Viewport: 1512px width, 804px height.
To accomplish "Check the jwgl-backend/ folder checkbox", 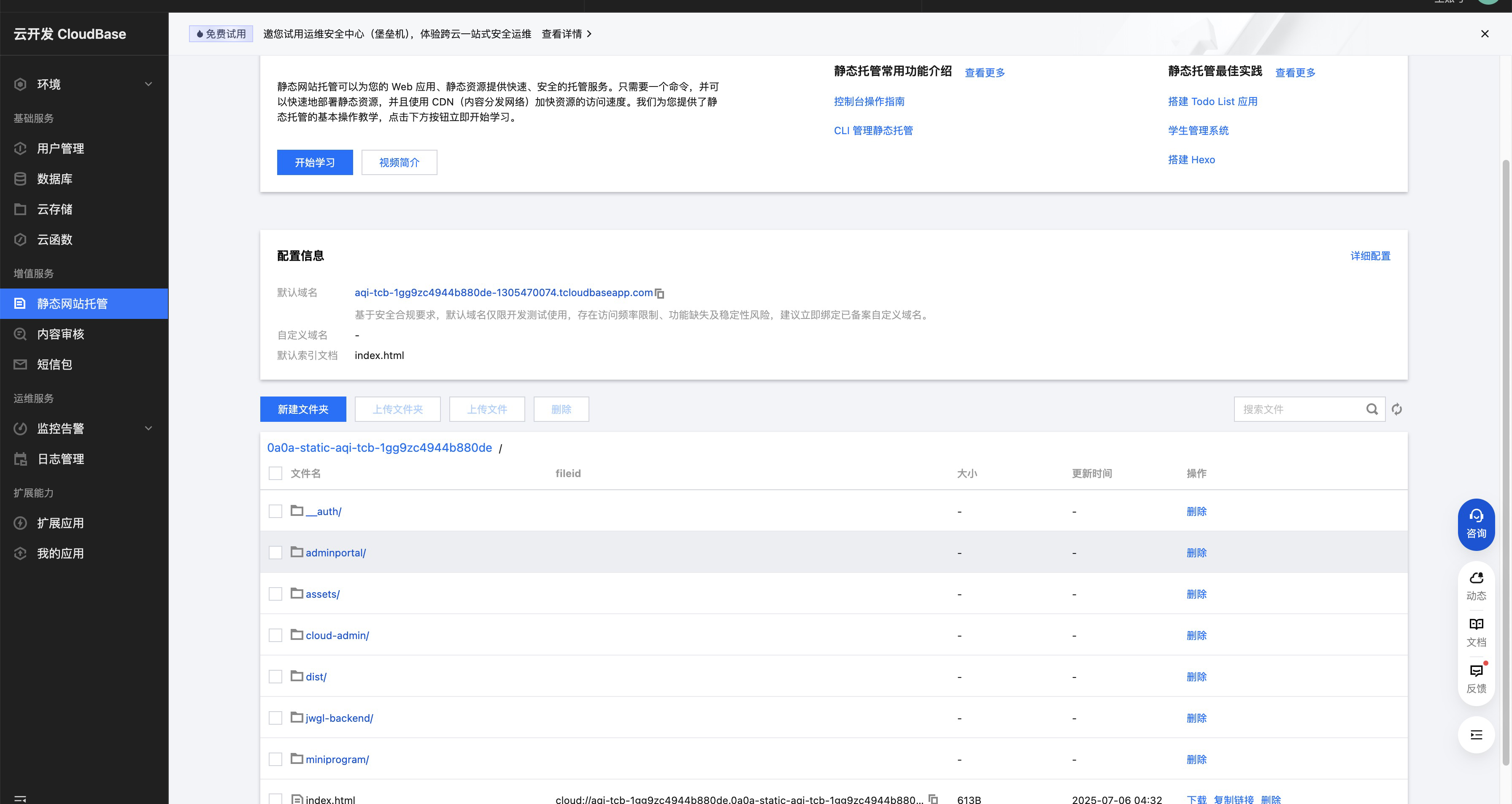I will (275, 718).
